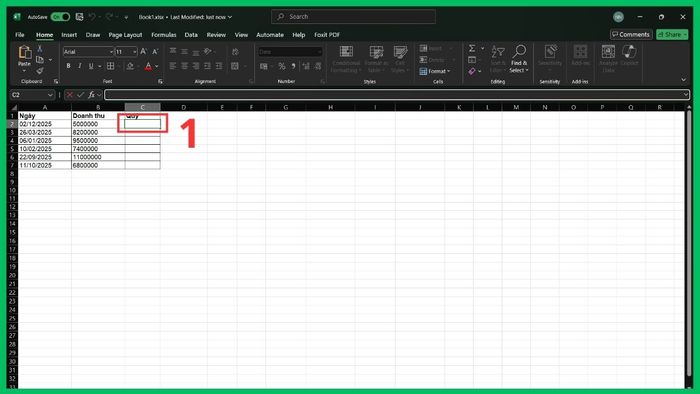This screenshot has width=700, height=394.
Task: Click the Accounting number format icon
Action: pos(264,66)
